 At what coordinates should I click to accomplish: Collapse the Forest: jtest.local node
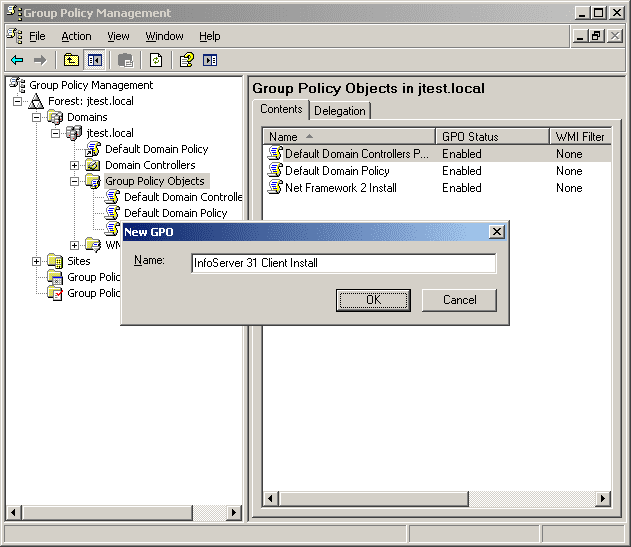coord(17,101)
